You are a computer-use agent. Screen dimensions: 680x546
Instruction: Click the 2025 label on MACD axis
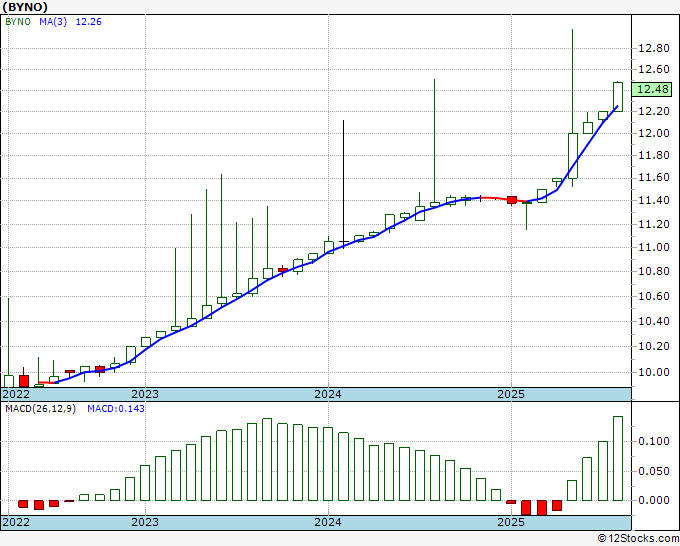coord(511,522)
